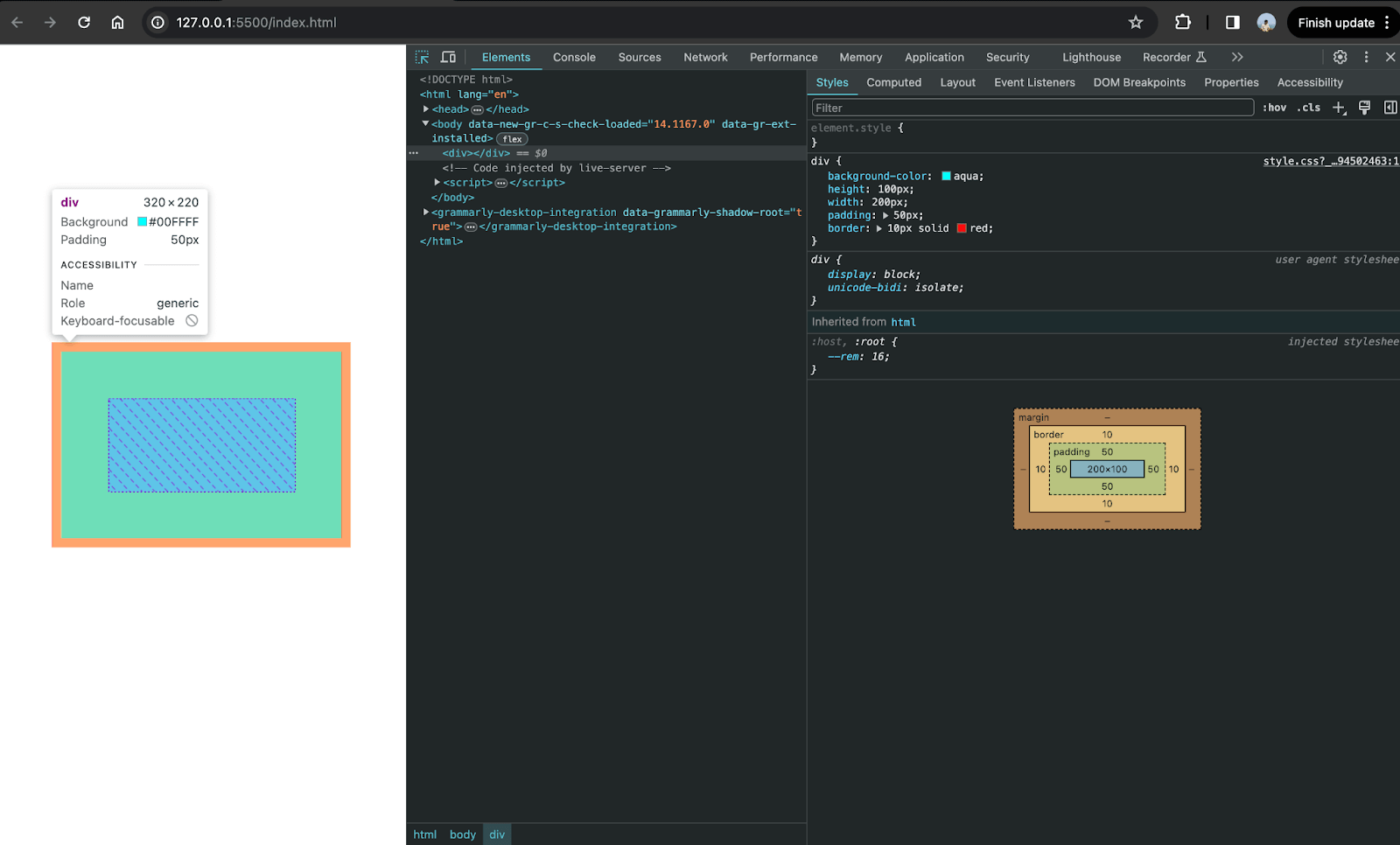Show more DevTools tabs via chevrons
Screen dimensions: 1400x845
point(1237,57)
